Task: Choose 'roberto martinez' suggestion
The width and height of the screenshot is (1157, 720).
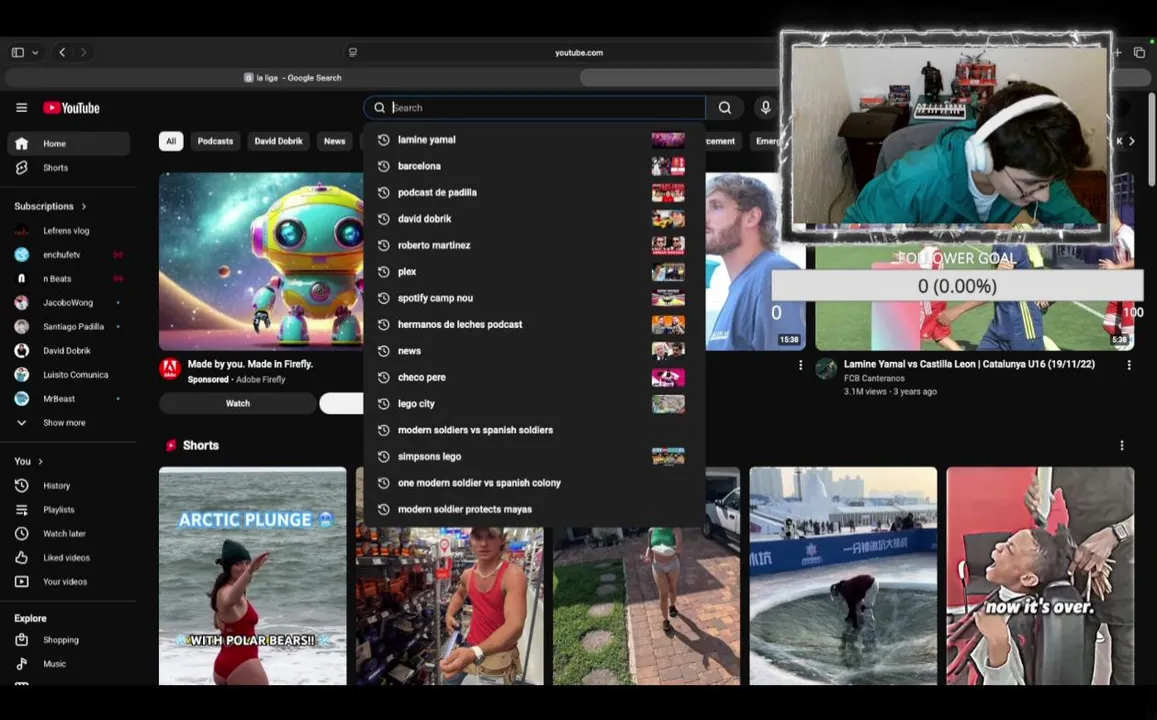Action: [534, 245]
